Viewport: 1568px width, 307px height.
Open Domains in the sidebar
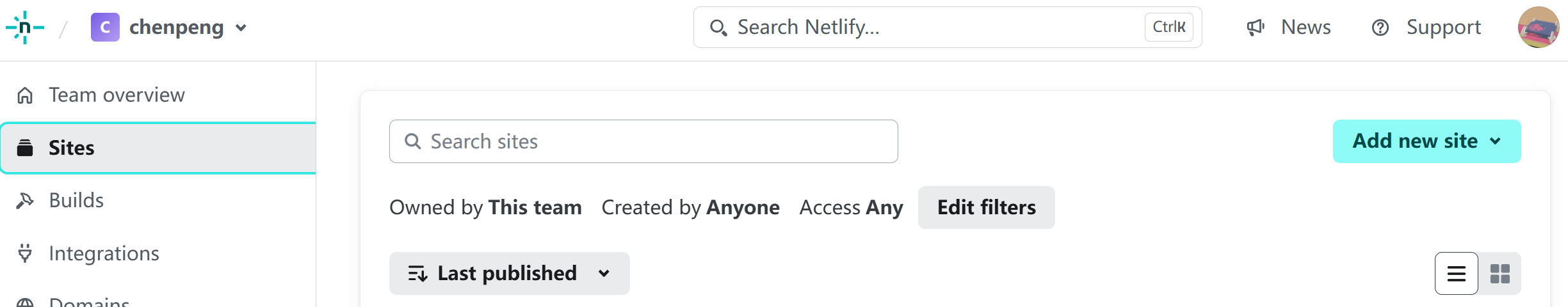[89, 302]
